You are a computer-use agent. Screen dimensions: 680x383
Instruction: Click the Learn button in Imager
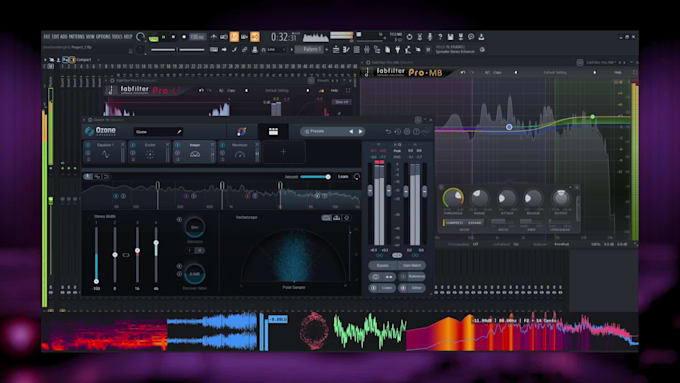[343, 177]
